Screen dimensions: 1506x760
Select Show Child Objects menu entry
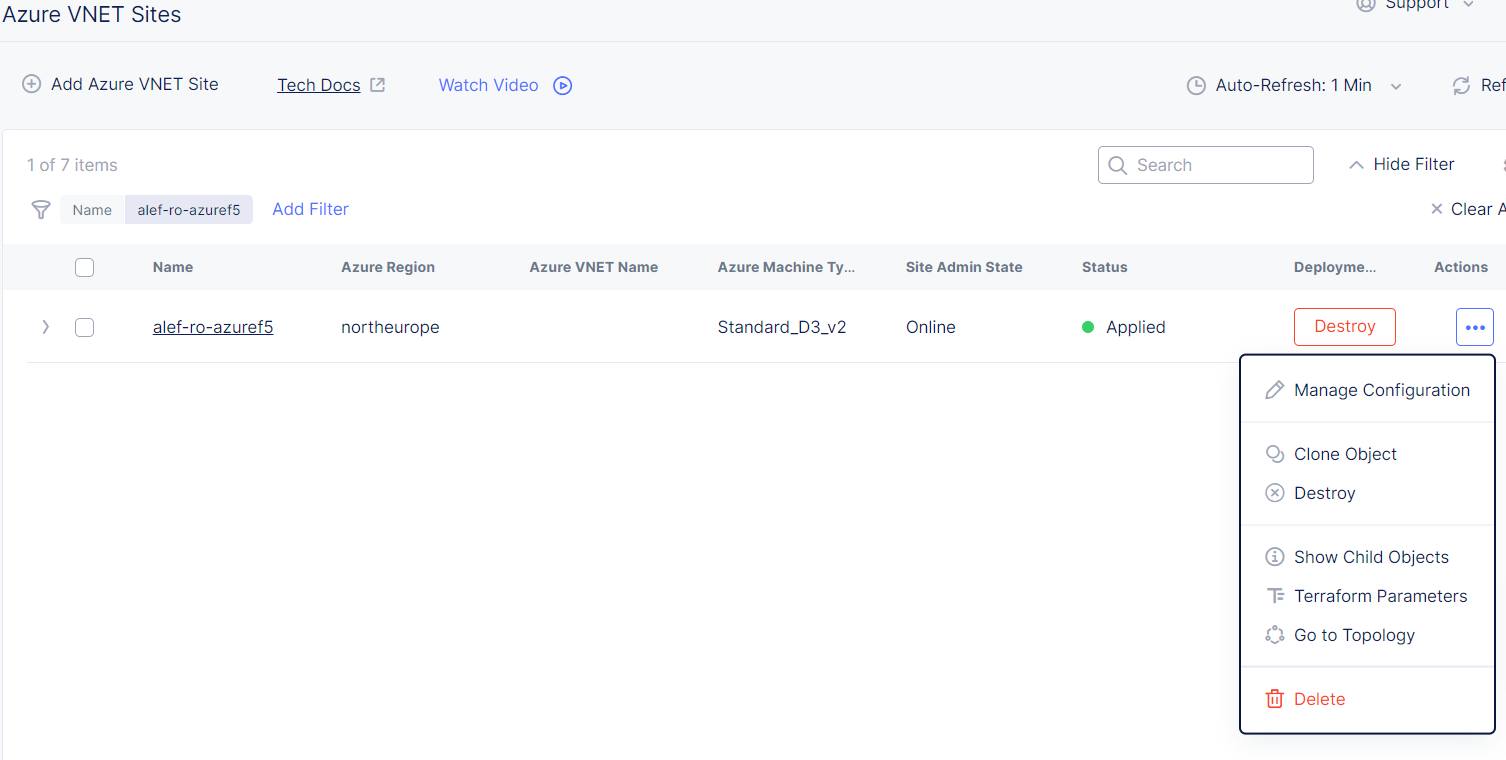(1367, 557)
